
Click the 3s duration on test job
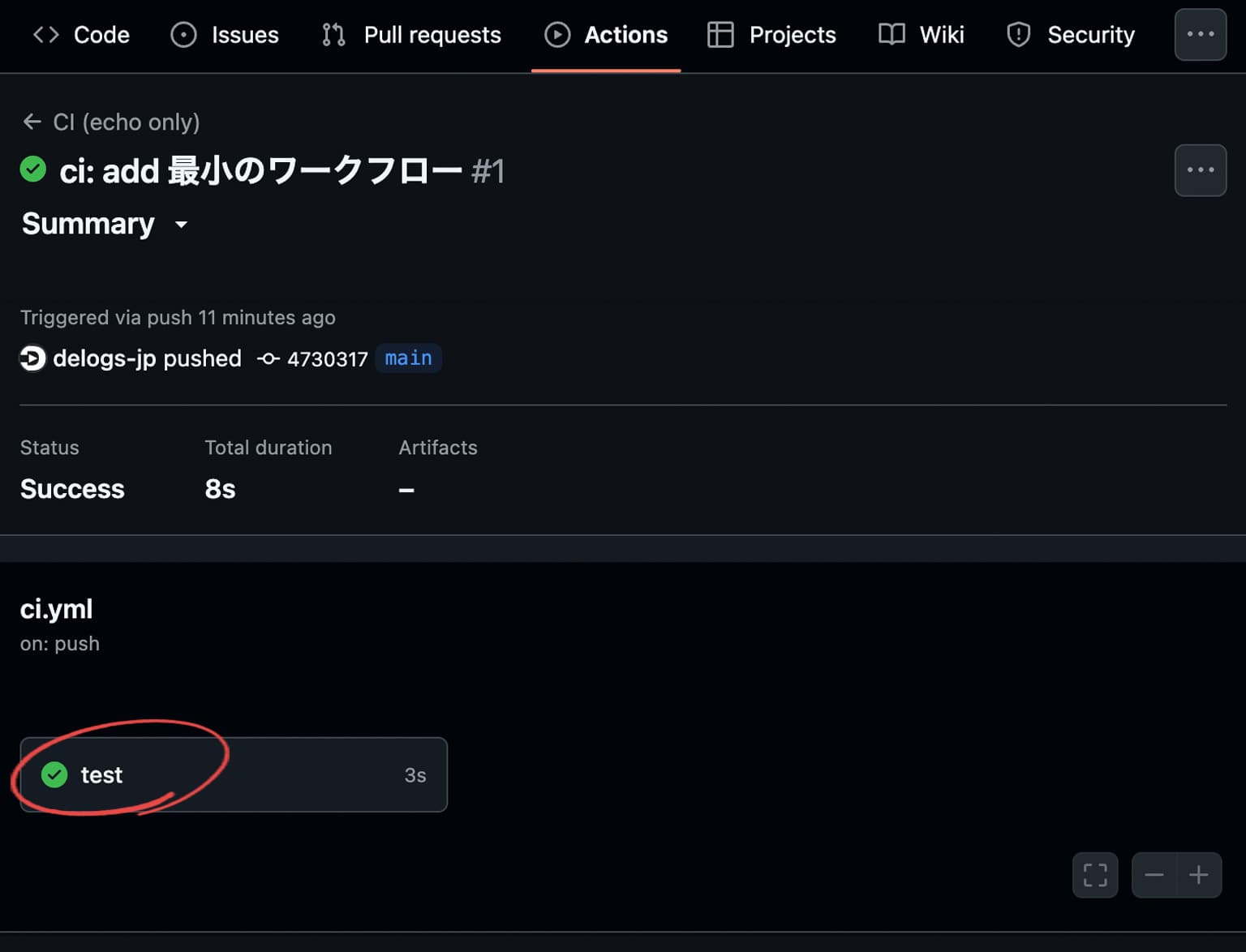(415, 776)
